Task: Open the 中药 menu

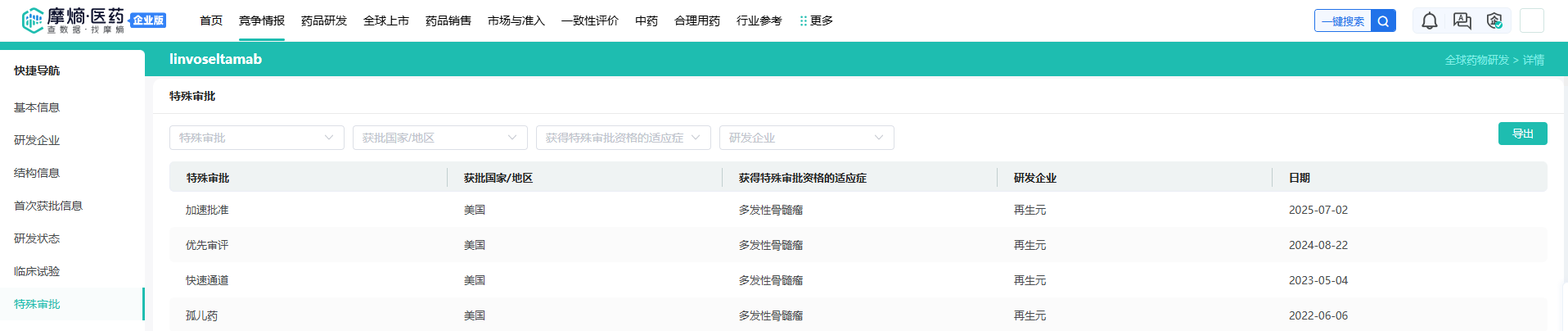Action: [647, 20]
